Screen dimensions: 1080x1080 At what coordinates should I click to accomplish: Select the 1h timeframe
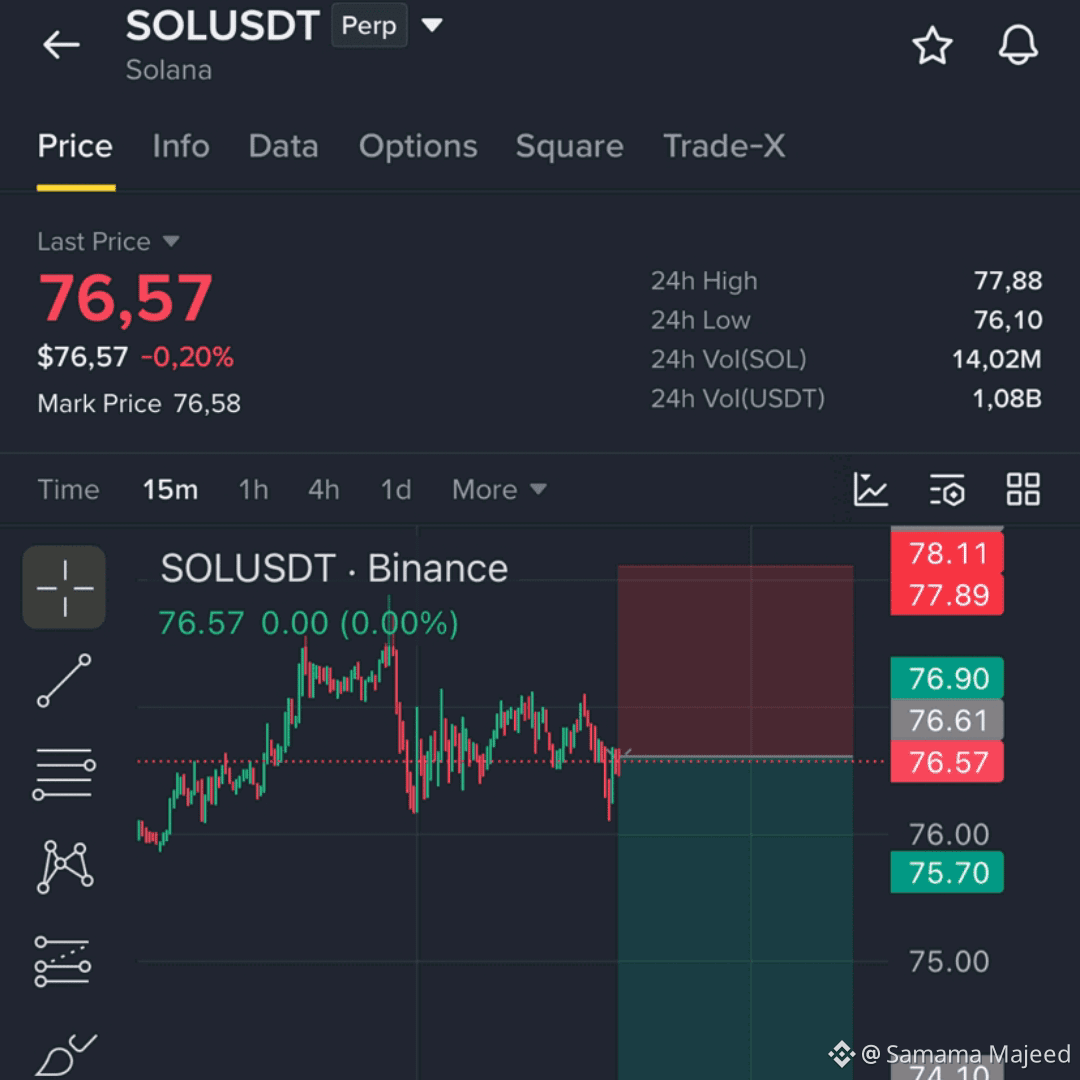coord(253,490)
